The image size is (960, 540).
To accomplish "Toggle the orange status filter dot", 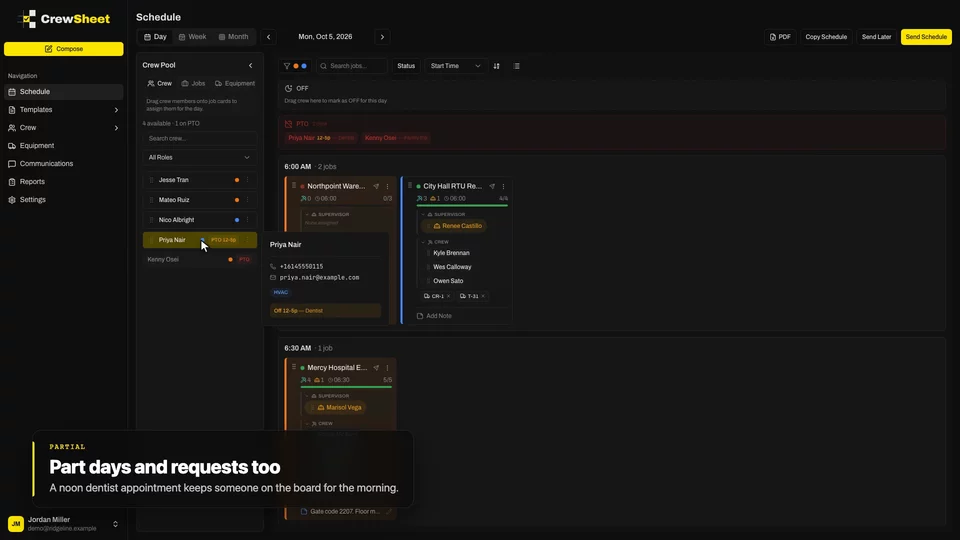I will click(296, 66).
